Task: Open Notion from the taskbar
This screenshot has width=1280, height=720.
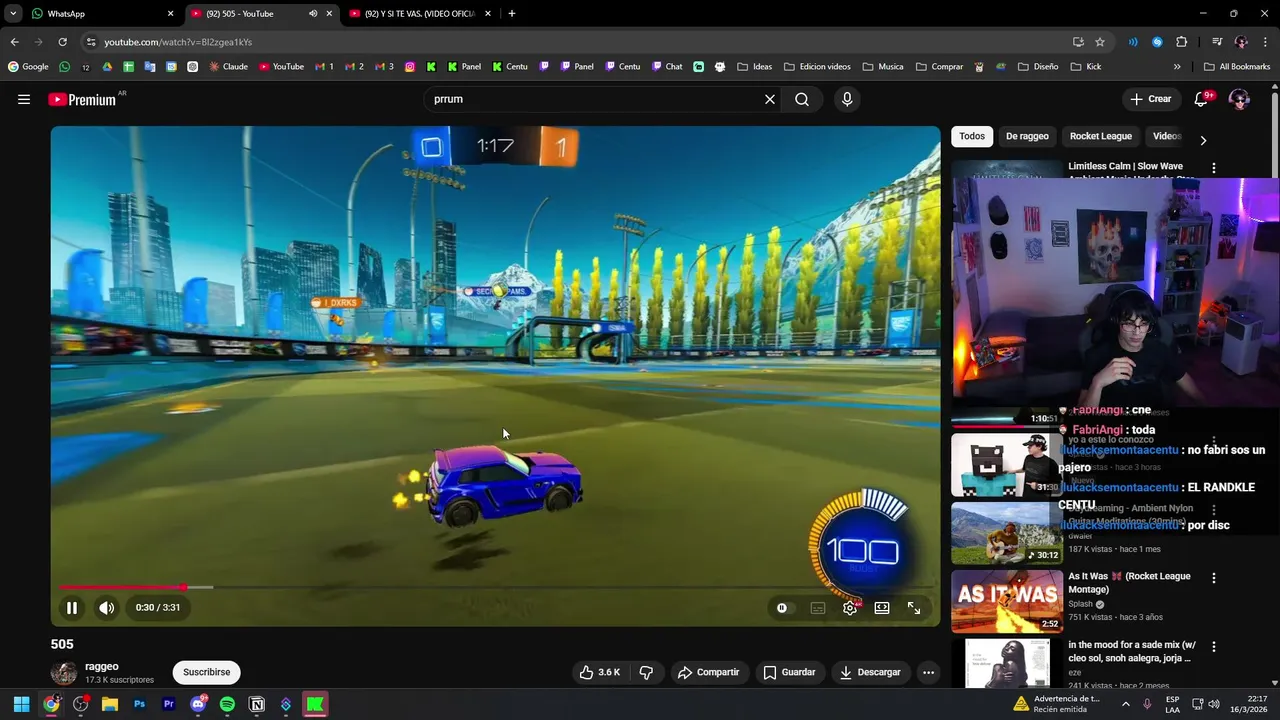Action: pyautogui.click(x=257, y=704)
